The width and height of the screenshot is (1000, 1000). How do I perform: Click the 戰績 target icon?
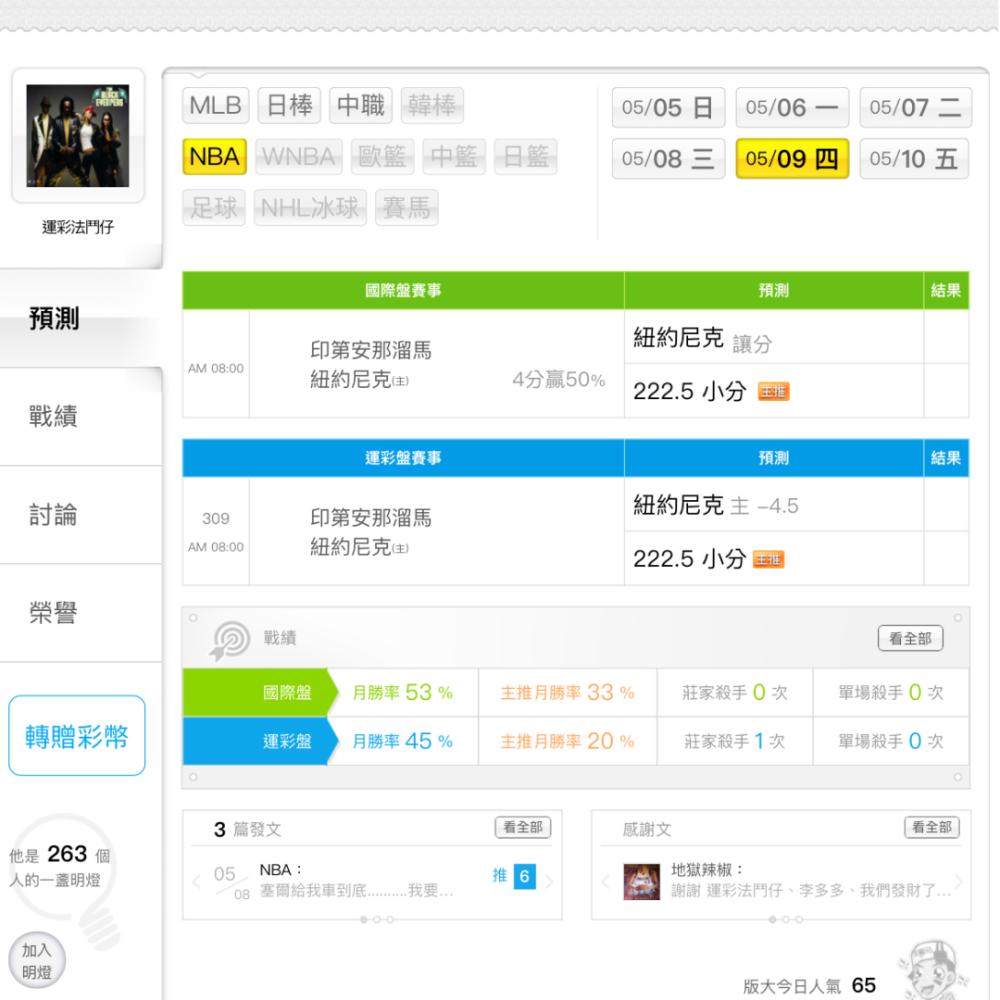click(x=230, y=640)
